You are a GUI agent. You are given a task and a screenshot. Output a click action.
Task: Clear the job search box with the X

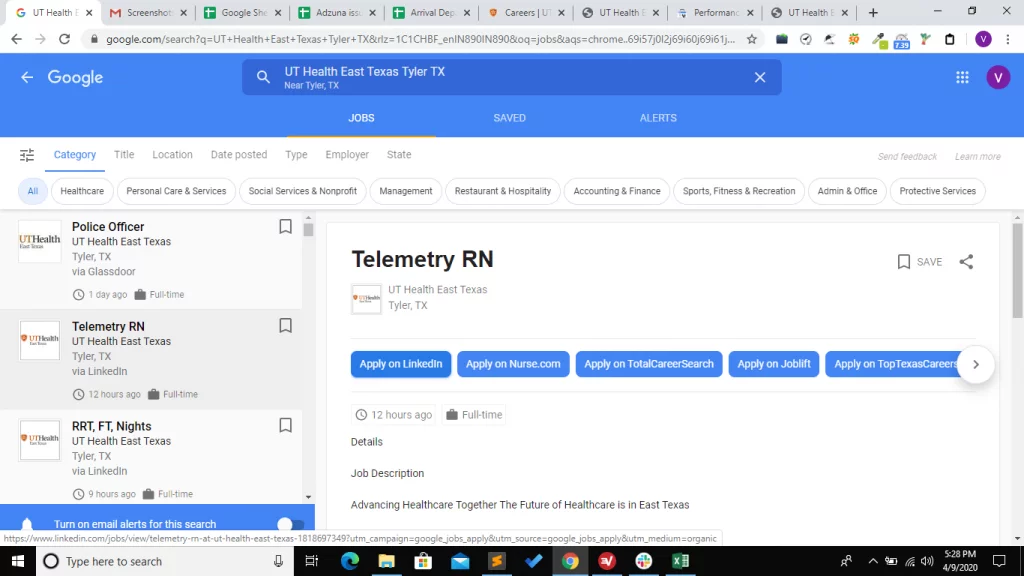click(x=760, y=77)
